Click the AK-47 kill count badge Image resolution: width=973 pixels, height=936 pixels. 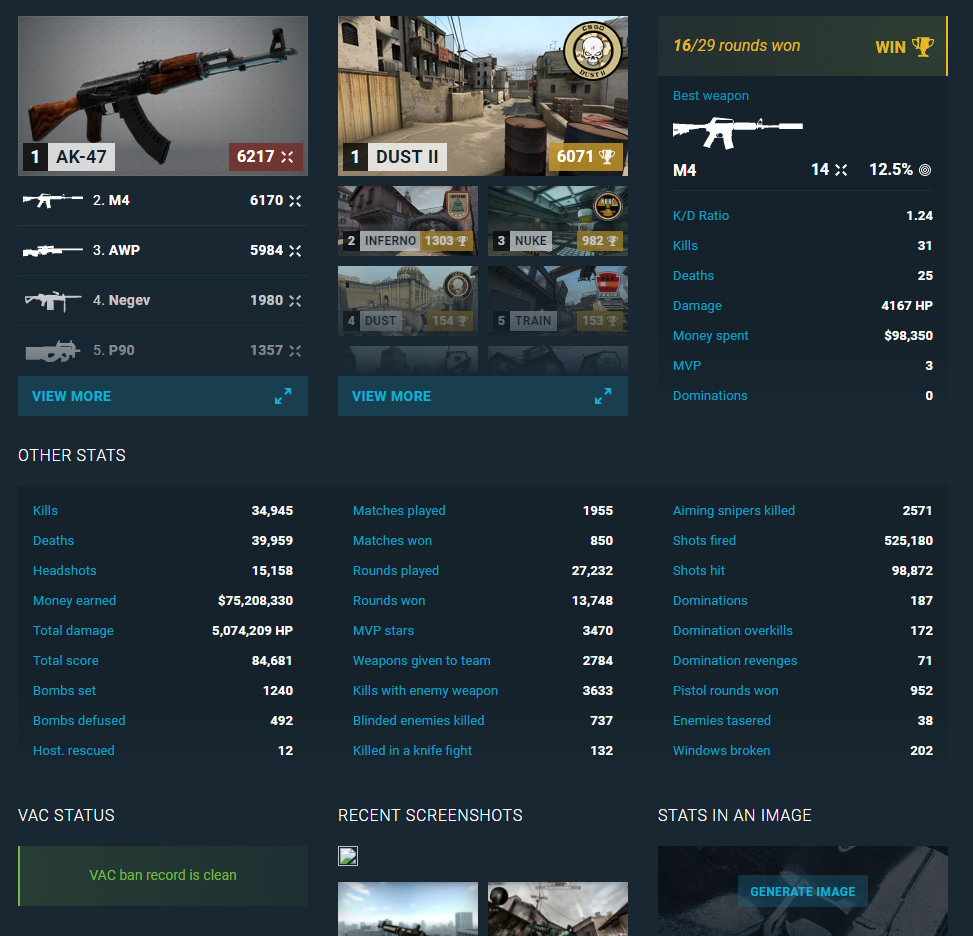266,157
